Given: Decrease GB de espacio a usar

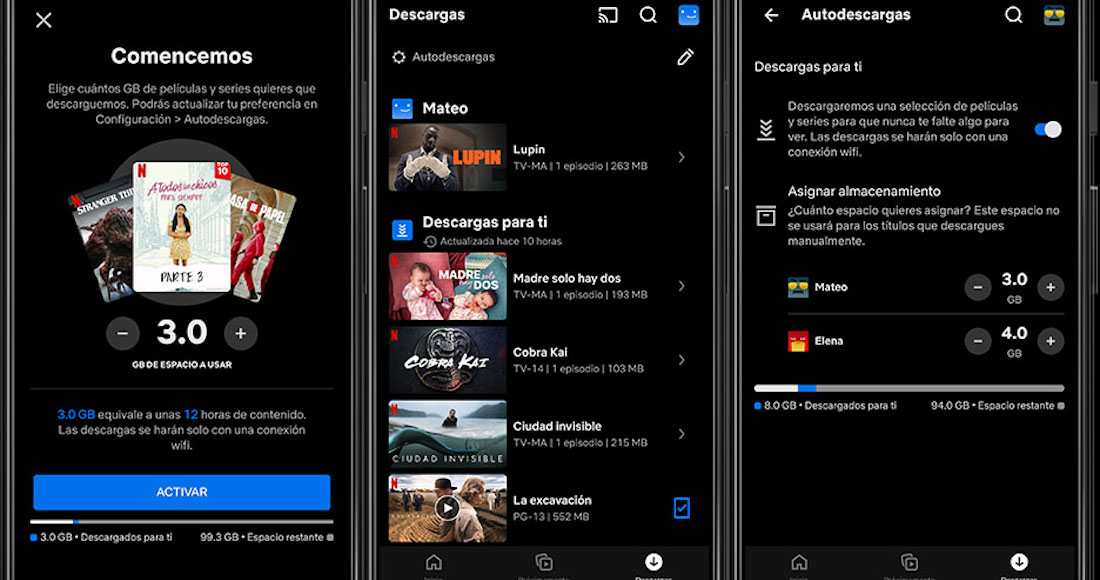Looking at the screenshot, I should [123, 333].
